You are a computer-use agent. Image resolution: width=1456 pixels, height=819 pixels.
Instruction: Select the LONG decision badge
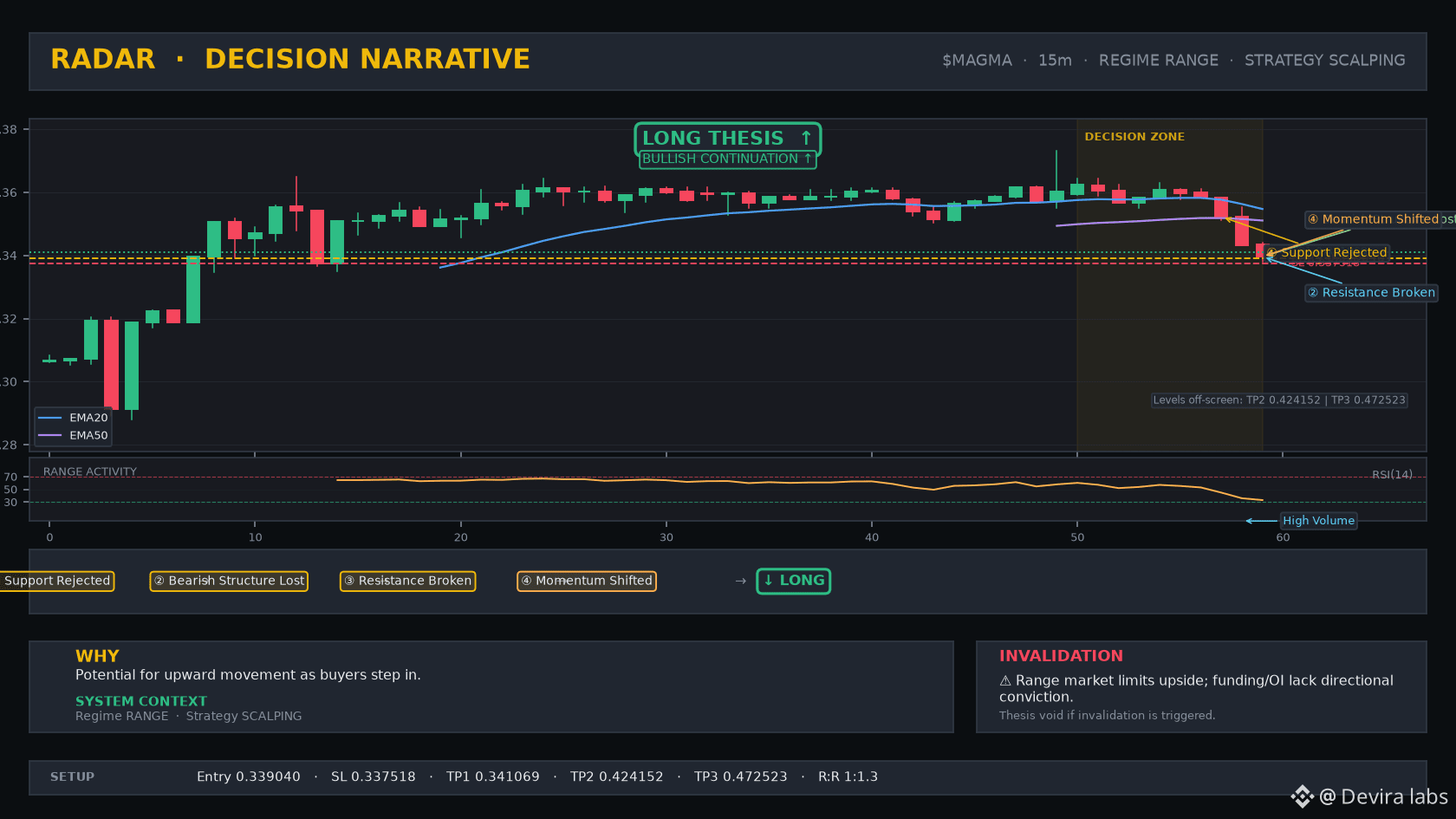tap(794, 581)
